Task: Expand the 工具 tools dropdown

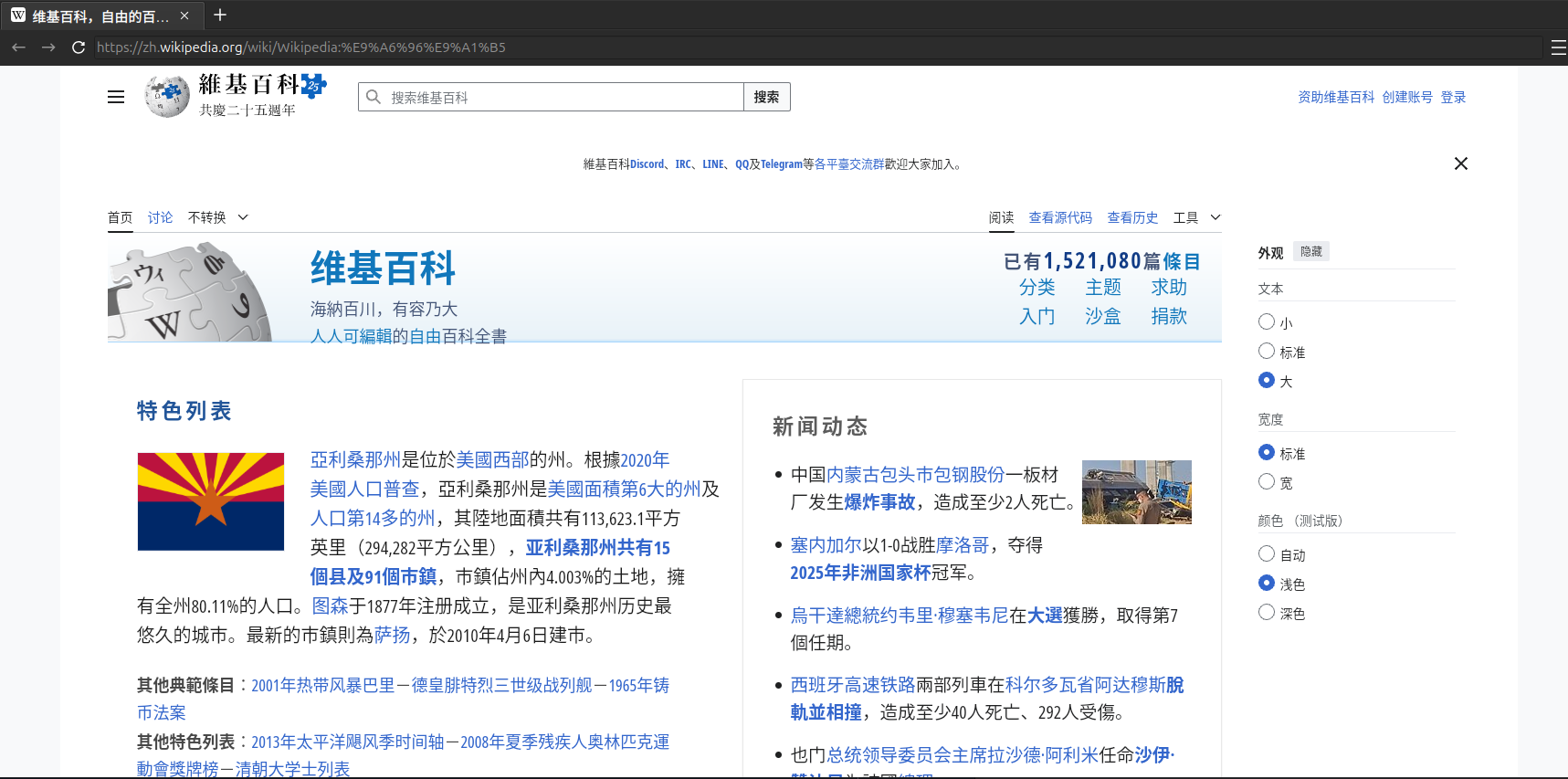Action: [x=1196, y=217]
